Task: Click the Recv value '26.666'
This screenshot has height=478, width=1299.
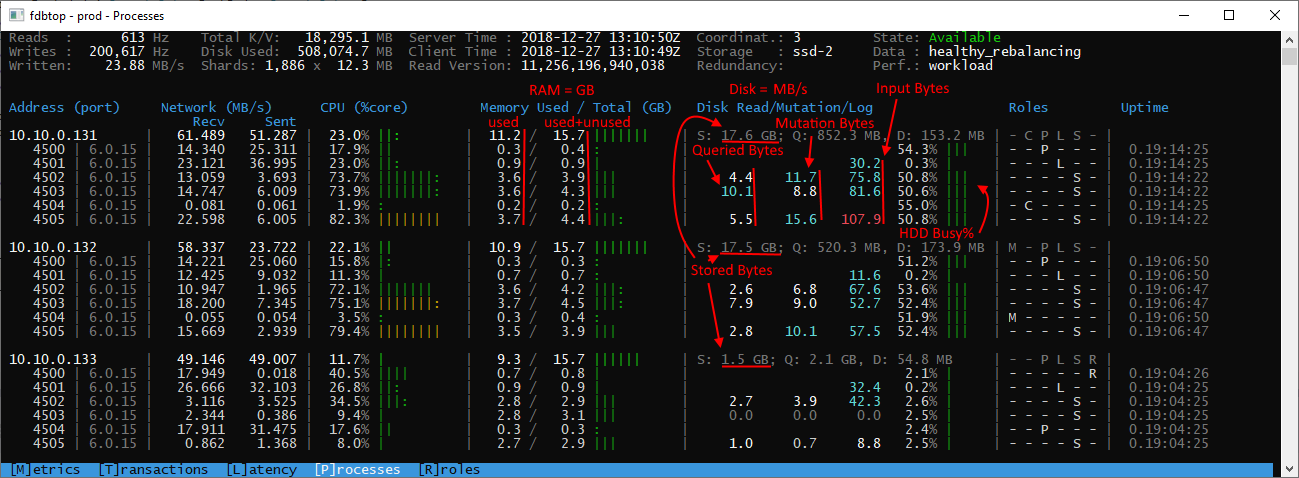Action: click(x=201, y=387)
